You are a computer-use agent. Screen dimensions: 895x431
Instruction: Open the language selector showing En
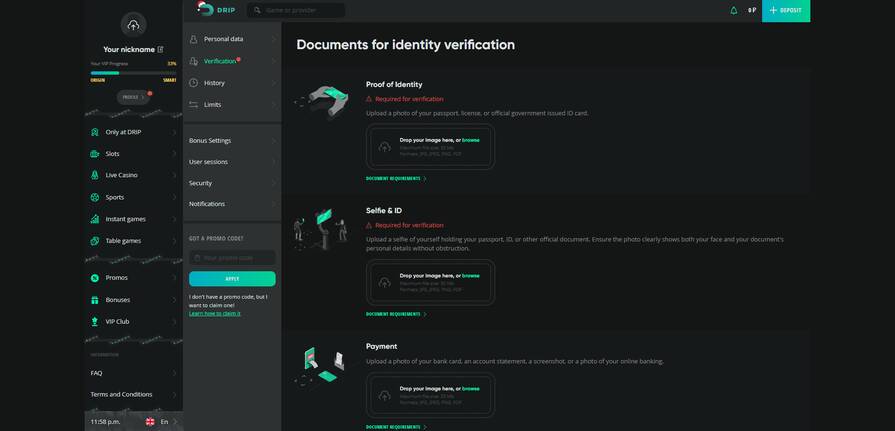tap(158, 422)
